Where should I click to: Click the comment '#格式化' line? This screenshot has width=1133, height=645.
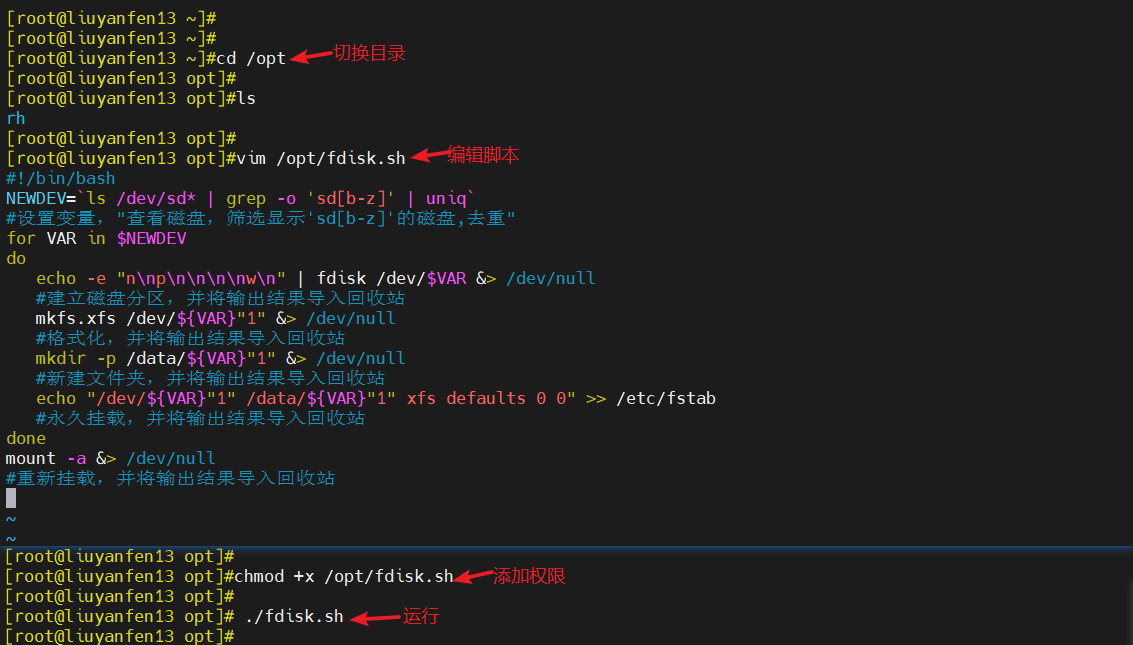tap(191, 338)
